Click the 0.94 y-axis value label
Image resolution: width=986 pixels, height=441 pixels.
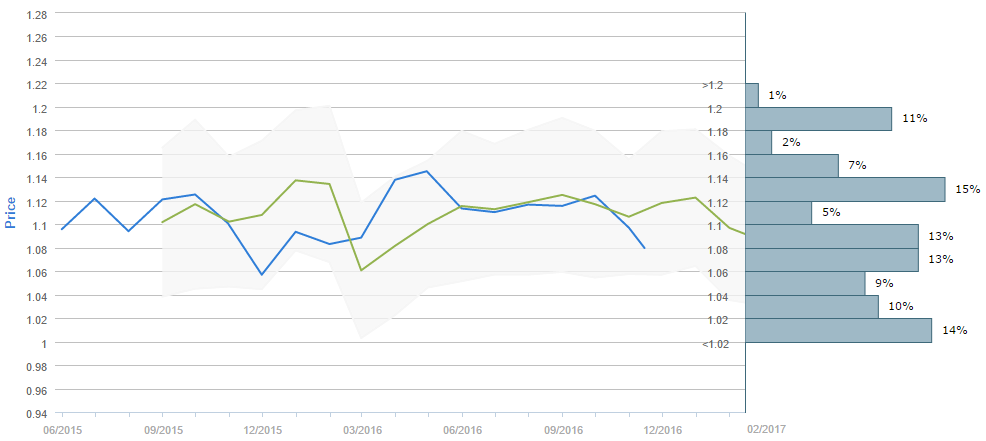(34, 414)
